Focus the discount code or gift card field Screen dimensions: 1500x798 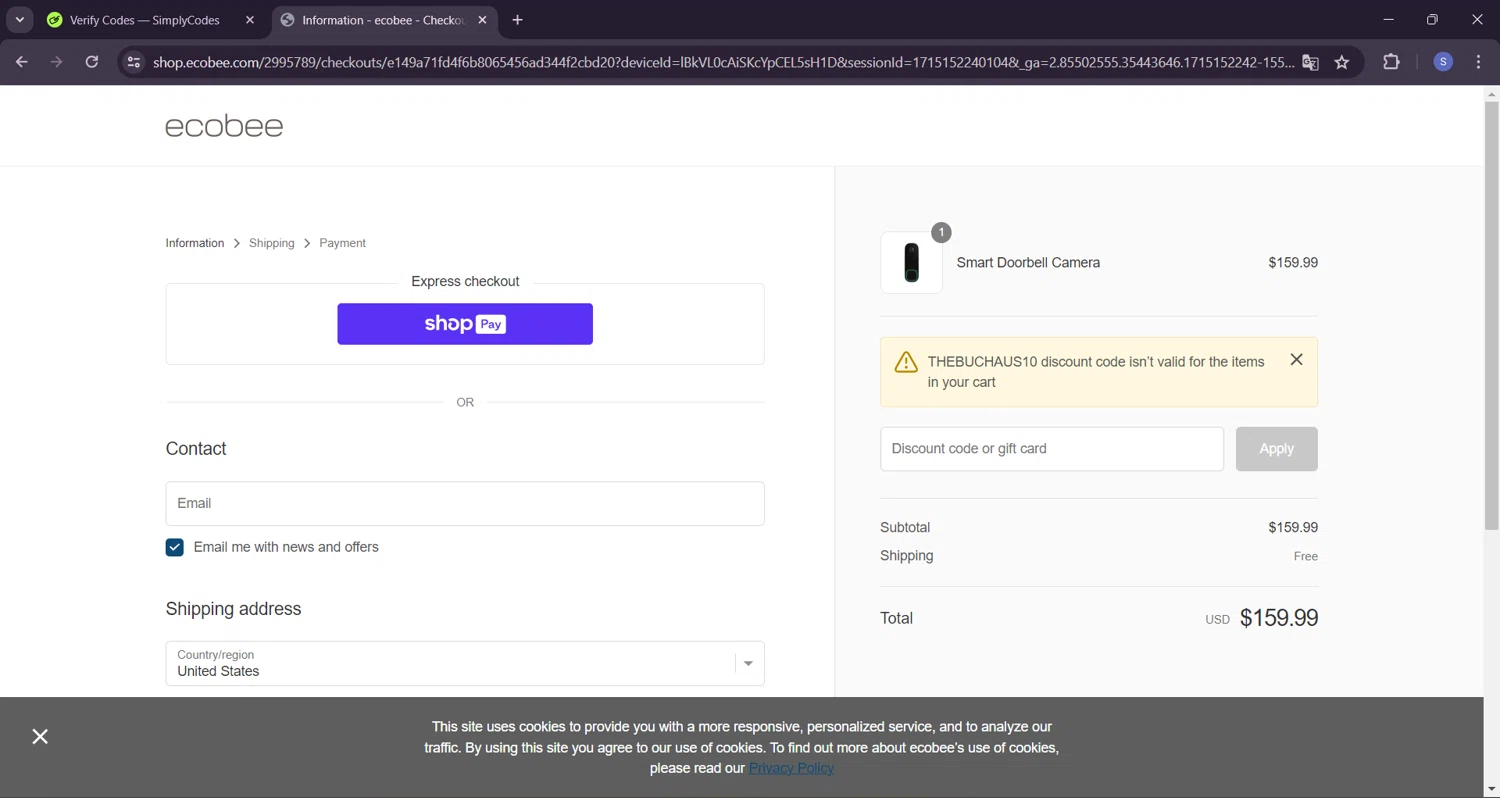(1051, 449)
